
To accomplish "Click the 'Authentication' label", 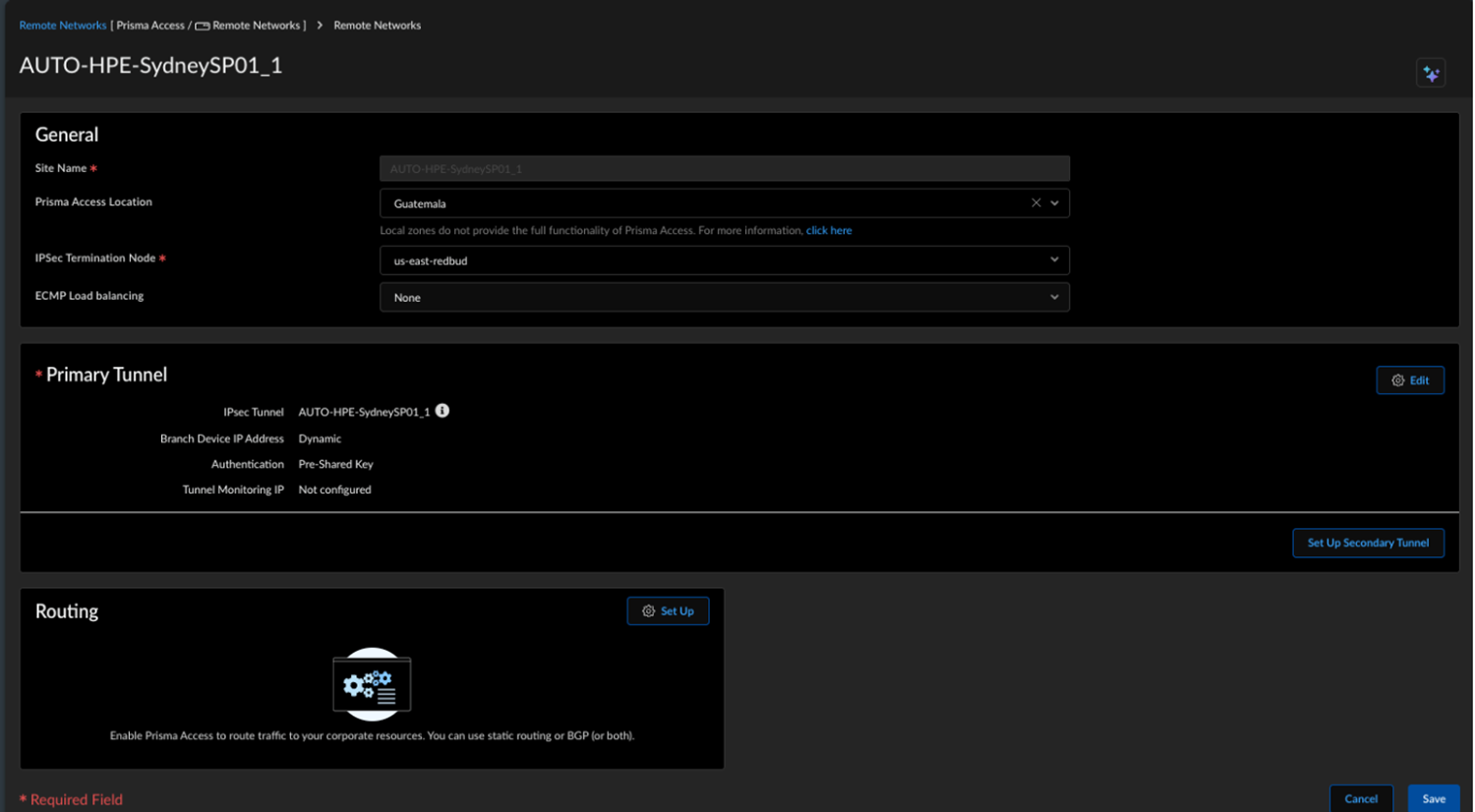I will click(x=248, y=464).
